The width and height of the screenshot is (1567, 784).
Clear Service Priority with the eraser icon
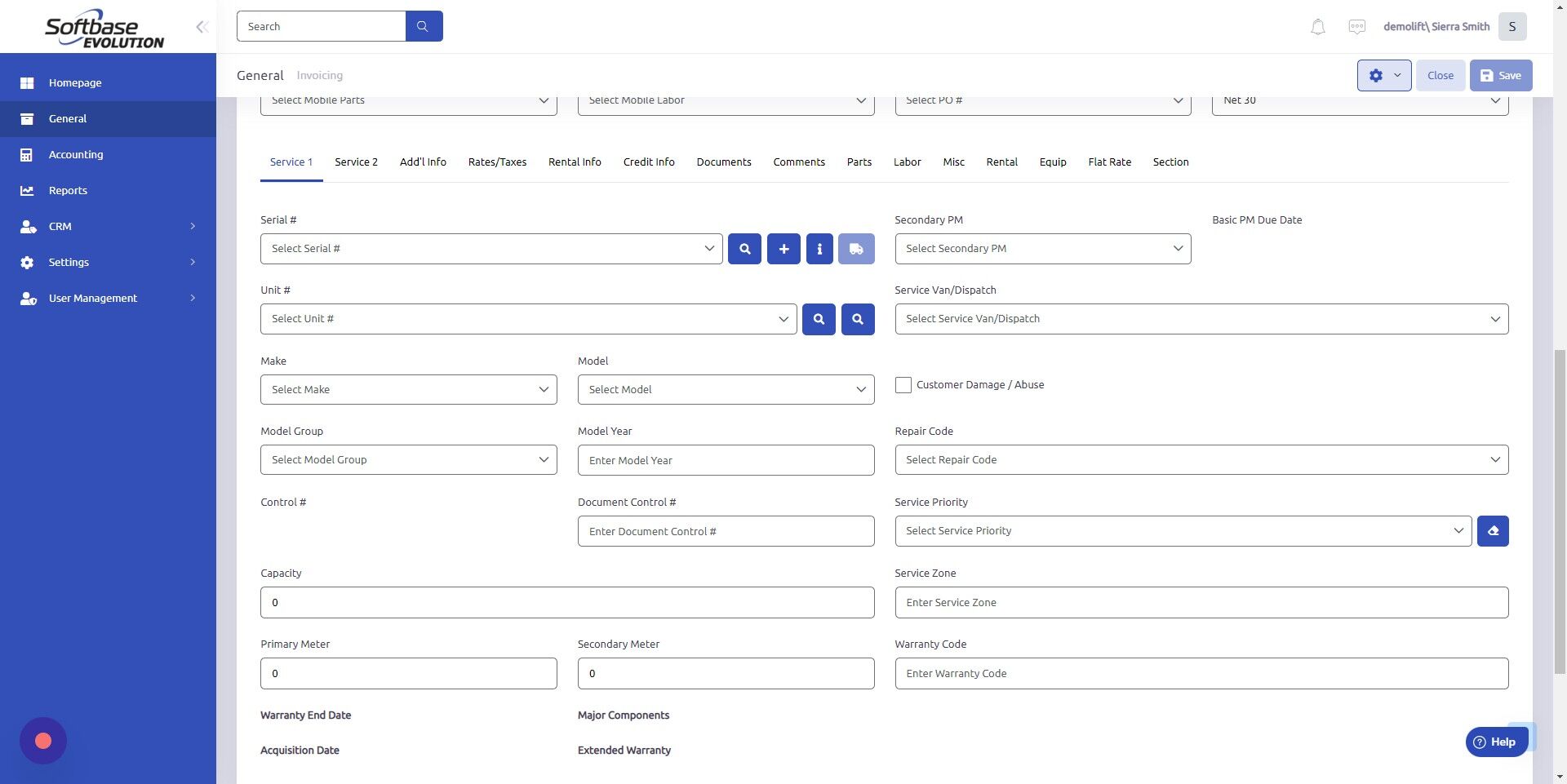click(x=1492, y=530)
